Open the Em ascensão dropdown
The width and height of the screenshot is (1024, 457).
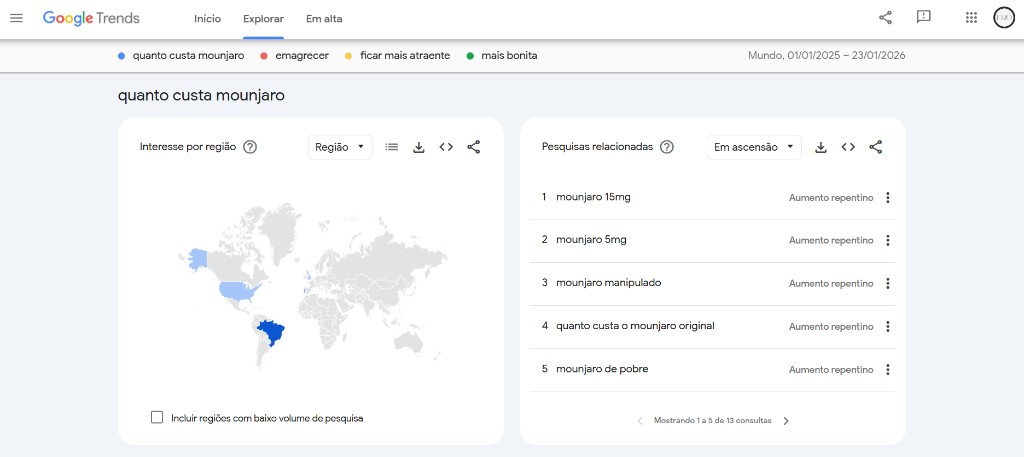pyautogui.click(x=754, y=147)
